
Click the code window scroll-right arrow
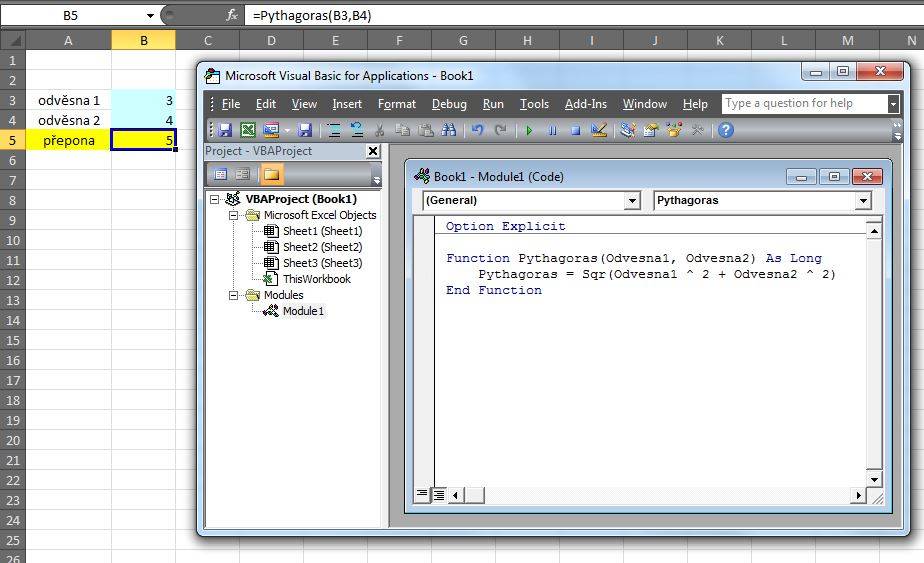(858, 495)
